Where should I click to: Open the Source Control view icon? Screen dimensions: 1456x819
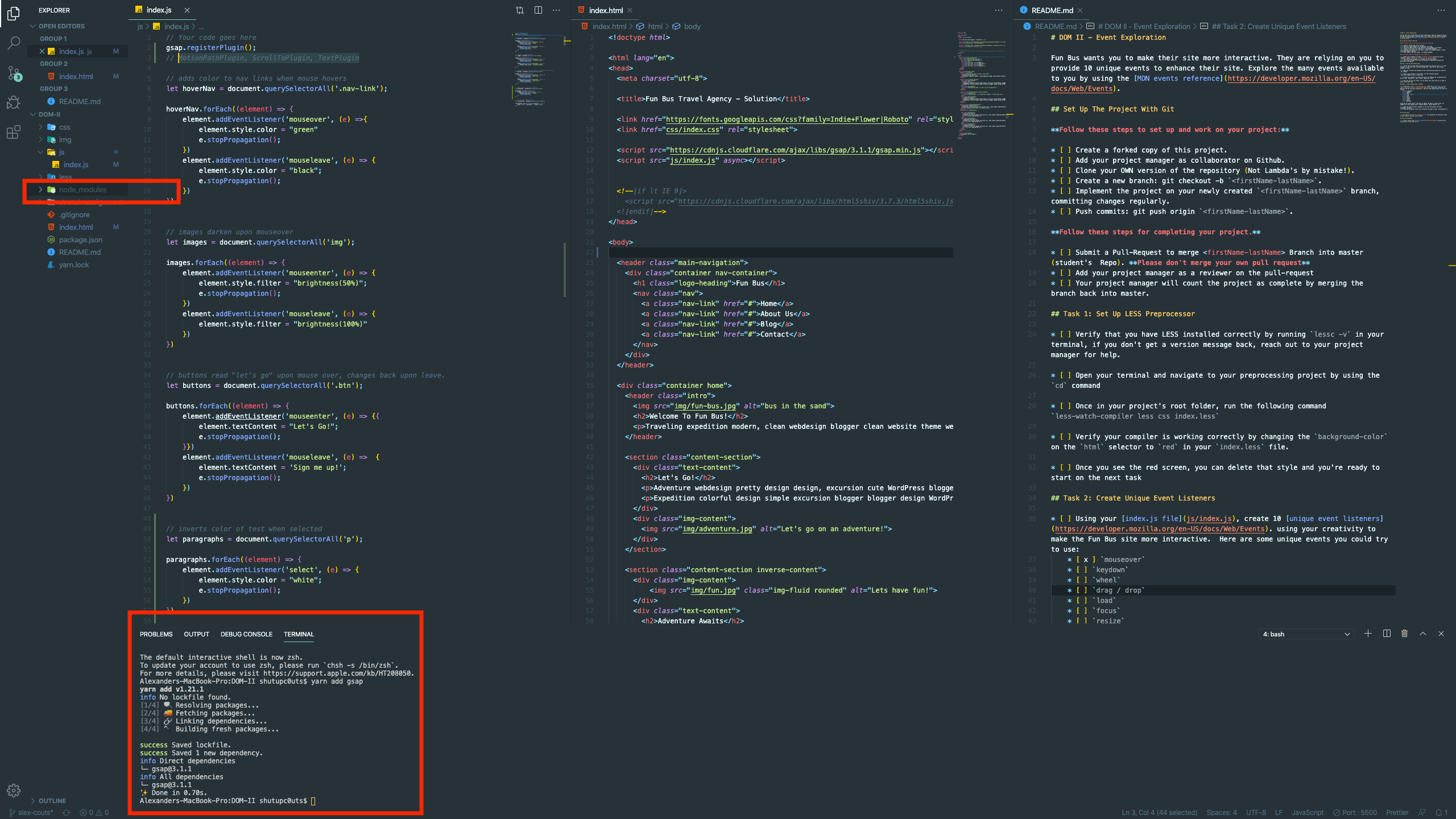14,73
